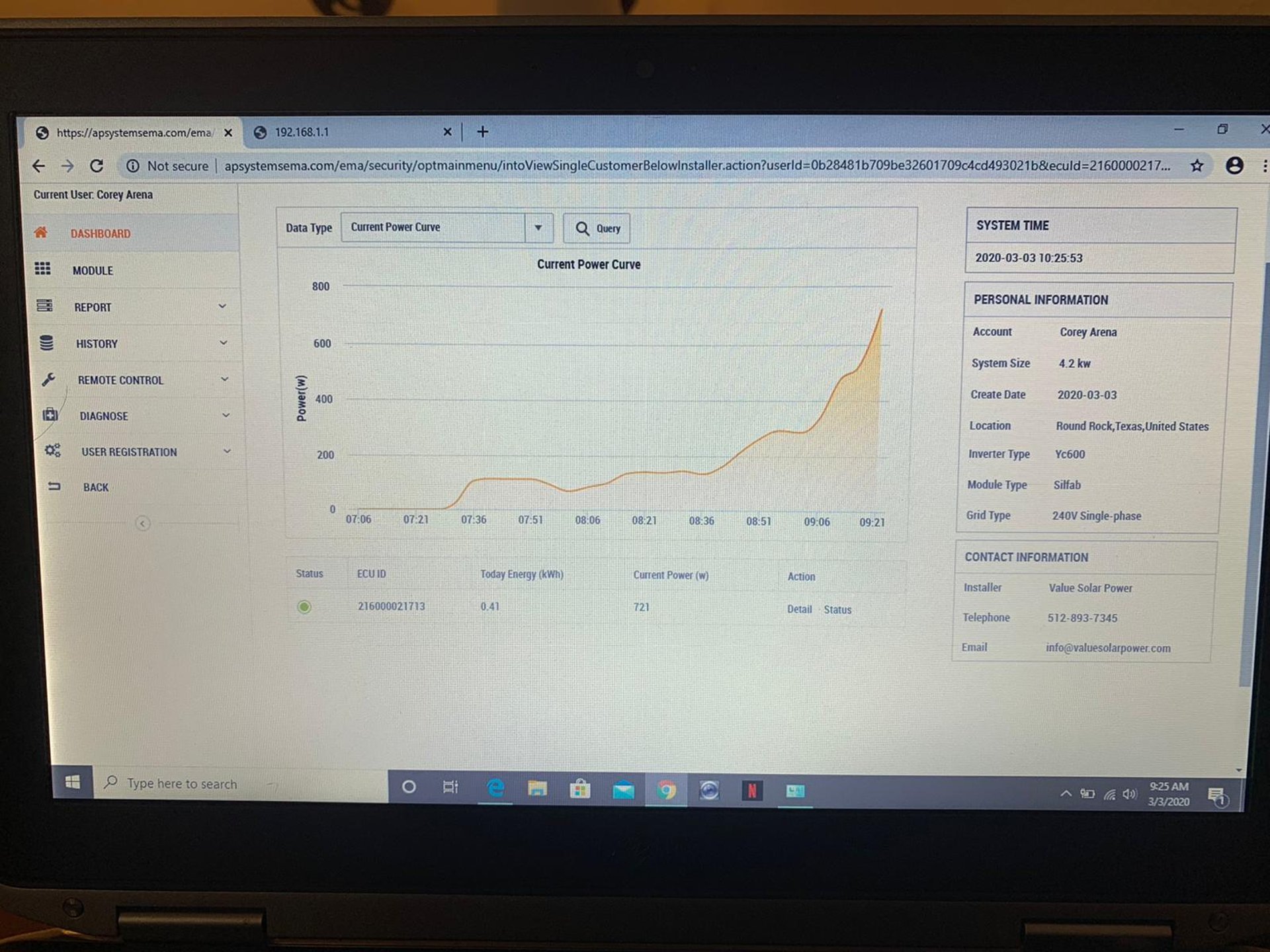Bookmark page with star icon
1270x952 pixels.
click(1197, 166)
